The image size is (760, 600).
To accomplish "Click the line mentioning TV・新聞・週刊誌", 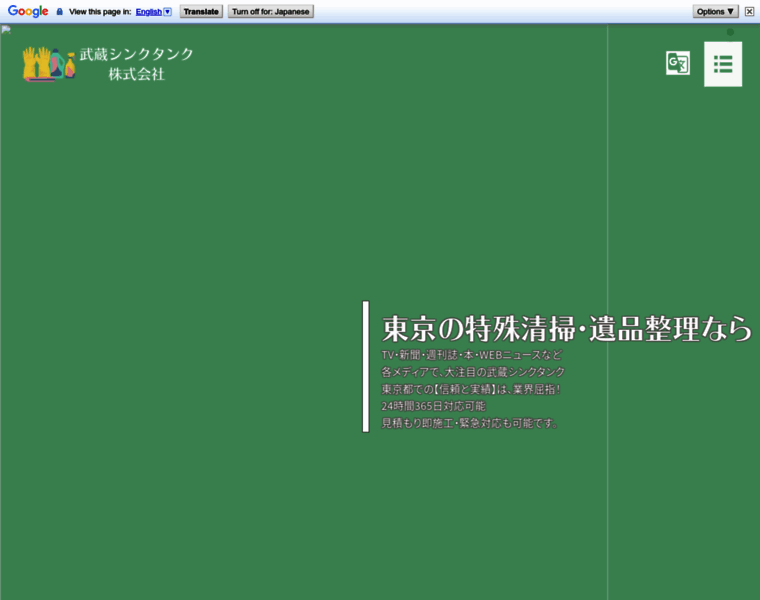I will pos(471,356).
